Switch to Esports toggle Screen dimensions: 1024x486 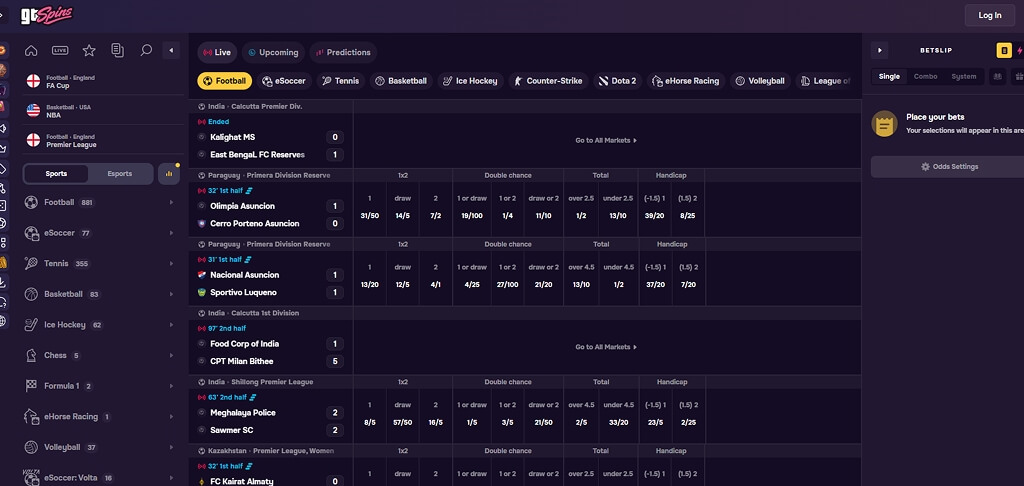click(120, 174)
